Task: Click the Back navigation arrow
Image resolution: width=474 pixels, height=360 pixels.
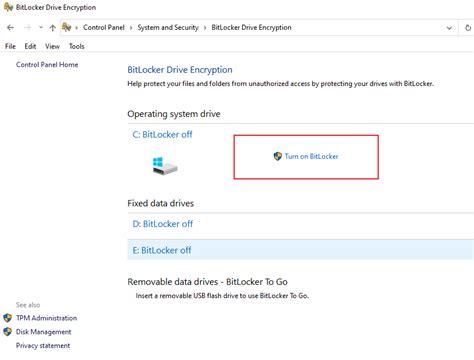Action: pos(10,28)
